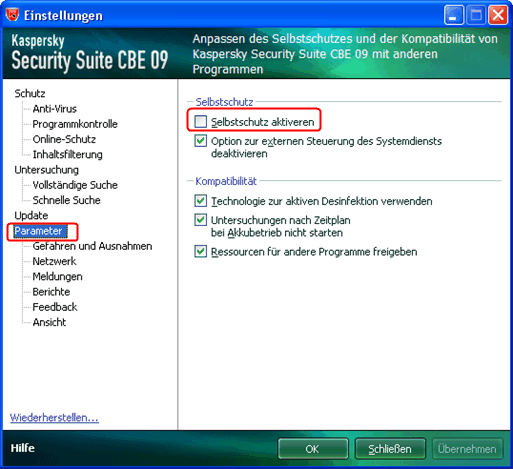Click the Kaspersky shield icon in title bar
513x469 pixels.
pos(13,14)
